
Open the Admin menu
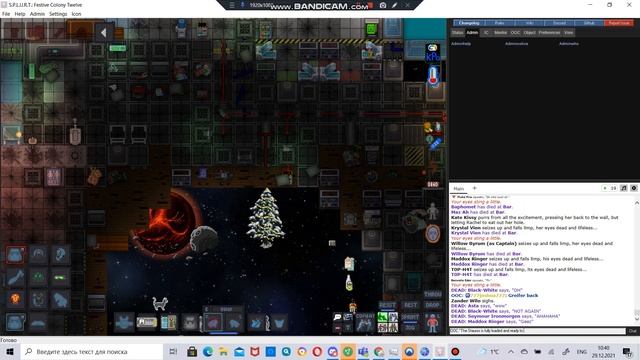tap(37, 14)
